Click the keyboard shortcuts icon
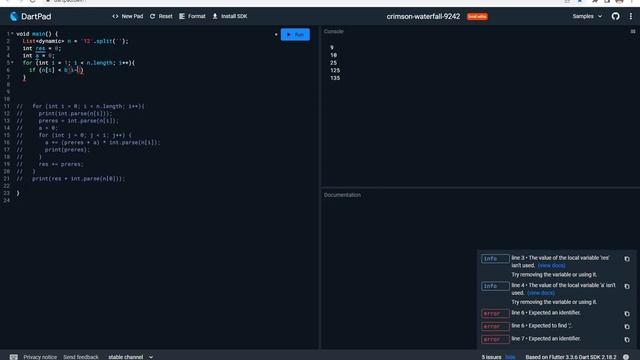This screenshot has width=640, height=360. point(13,357)
